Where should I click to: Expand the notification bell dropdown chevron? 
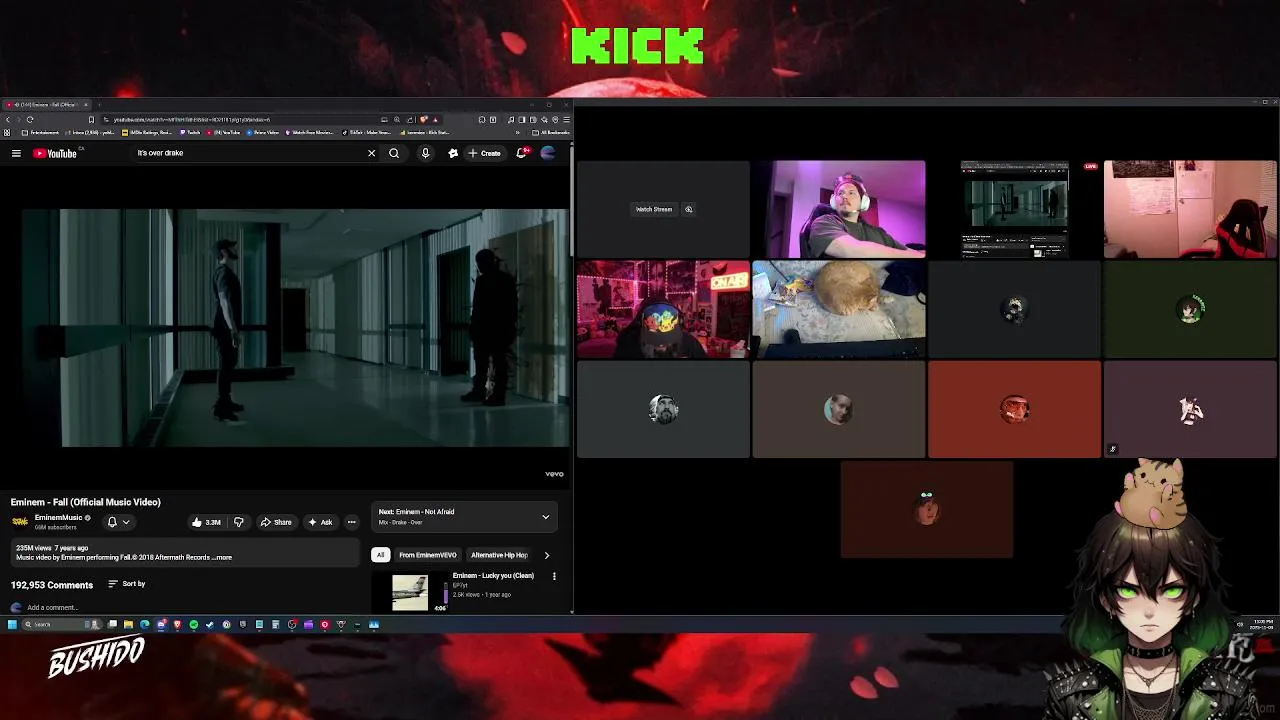[x=125, y=522]
